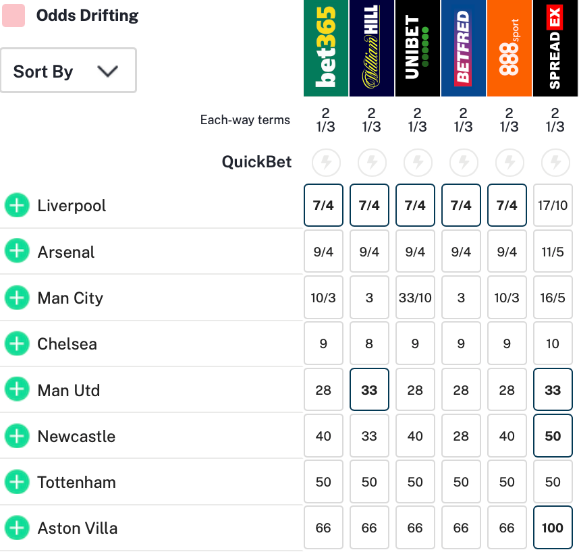
Task: Click the bet365 bookmaker logo
Action: 326,48
